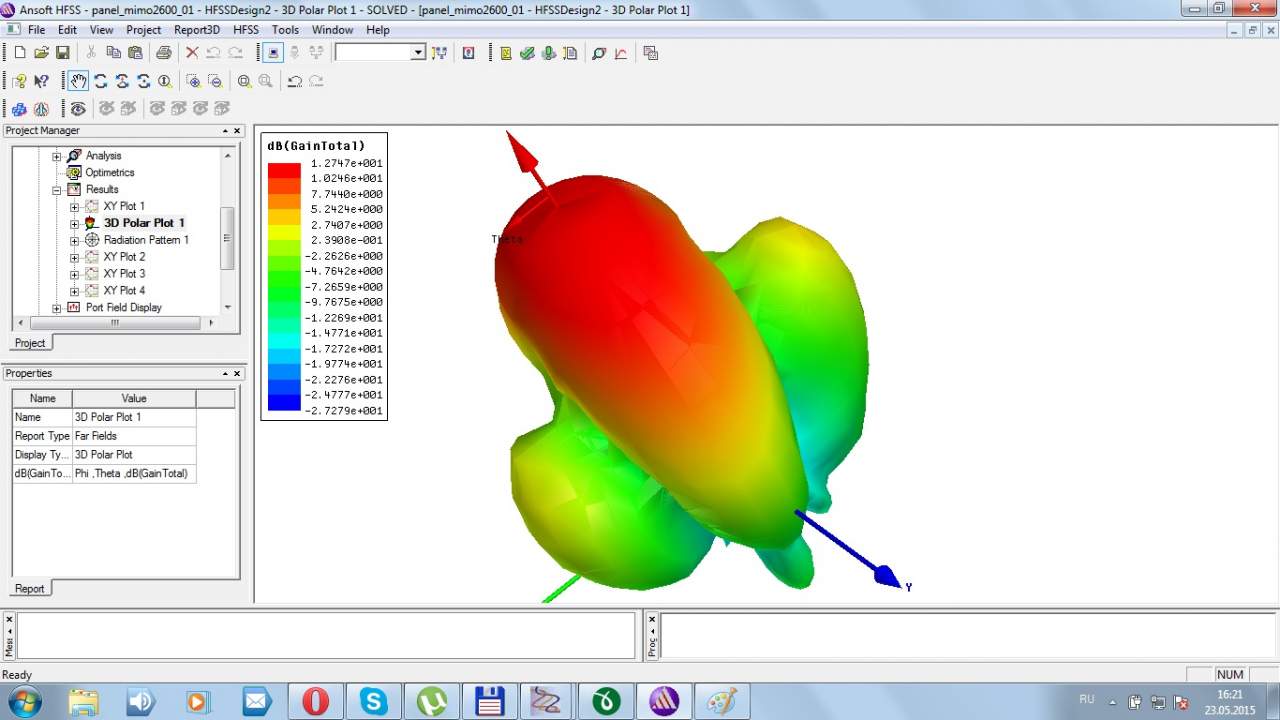Activate the What's This arrow-question help icon
The width and height of the screenshot is (1280, 720).
pyautogui.click(x=41, y=81)
